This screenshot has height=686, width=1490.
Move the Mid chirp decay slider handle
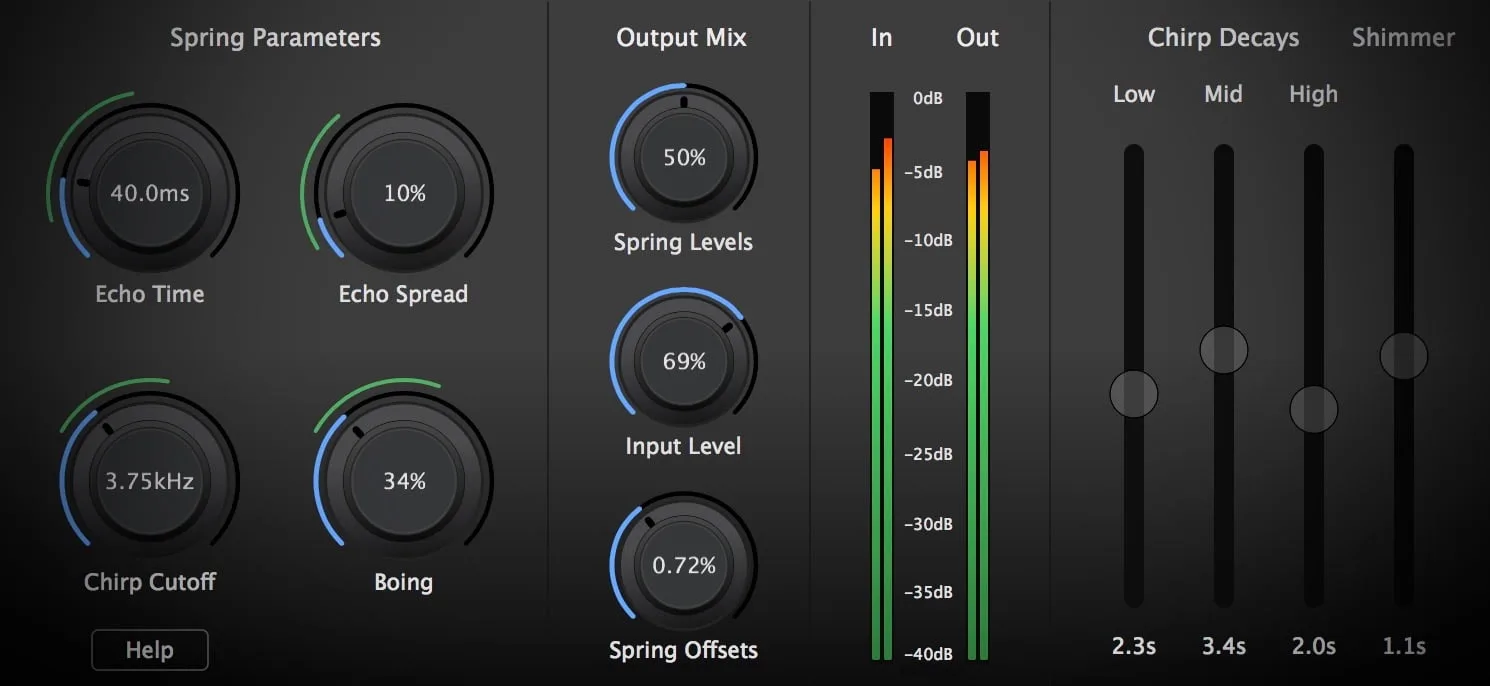[x=1223, y=349]
